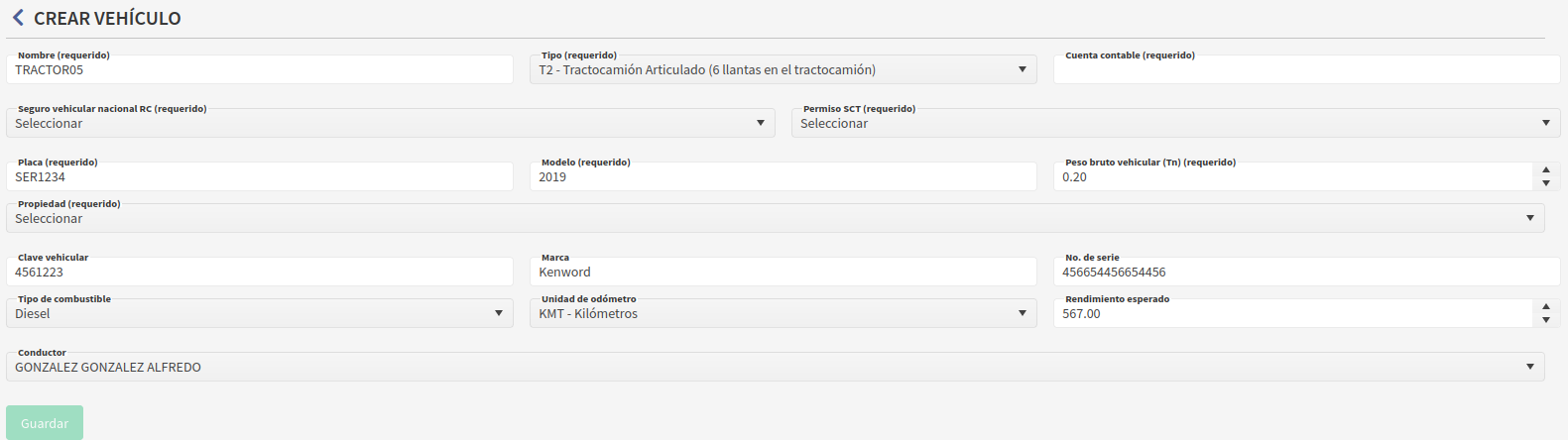The image size is (1568, 440).
Task: Focus the Cuenta contable input field
Action: point(1306,70)
